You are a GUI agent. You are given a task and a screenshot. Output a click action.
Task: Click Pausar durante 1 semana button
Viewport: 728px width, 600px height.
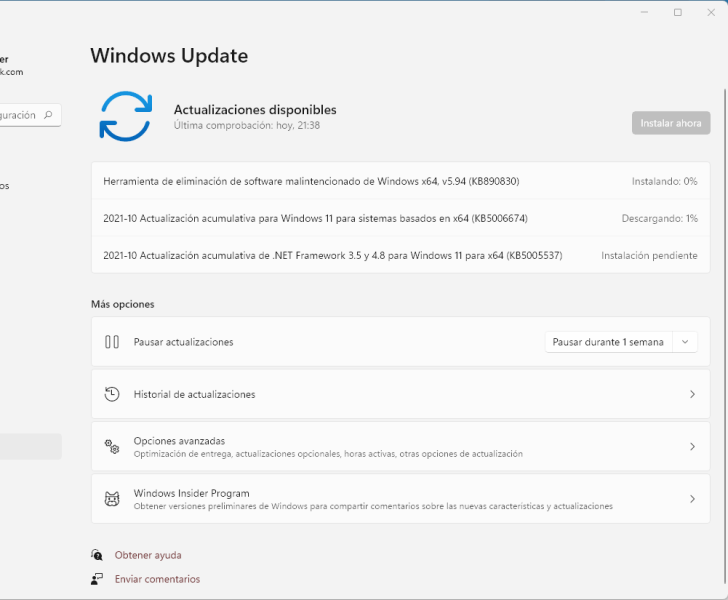[608, 342]
